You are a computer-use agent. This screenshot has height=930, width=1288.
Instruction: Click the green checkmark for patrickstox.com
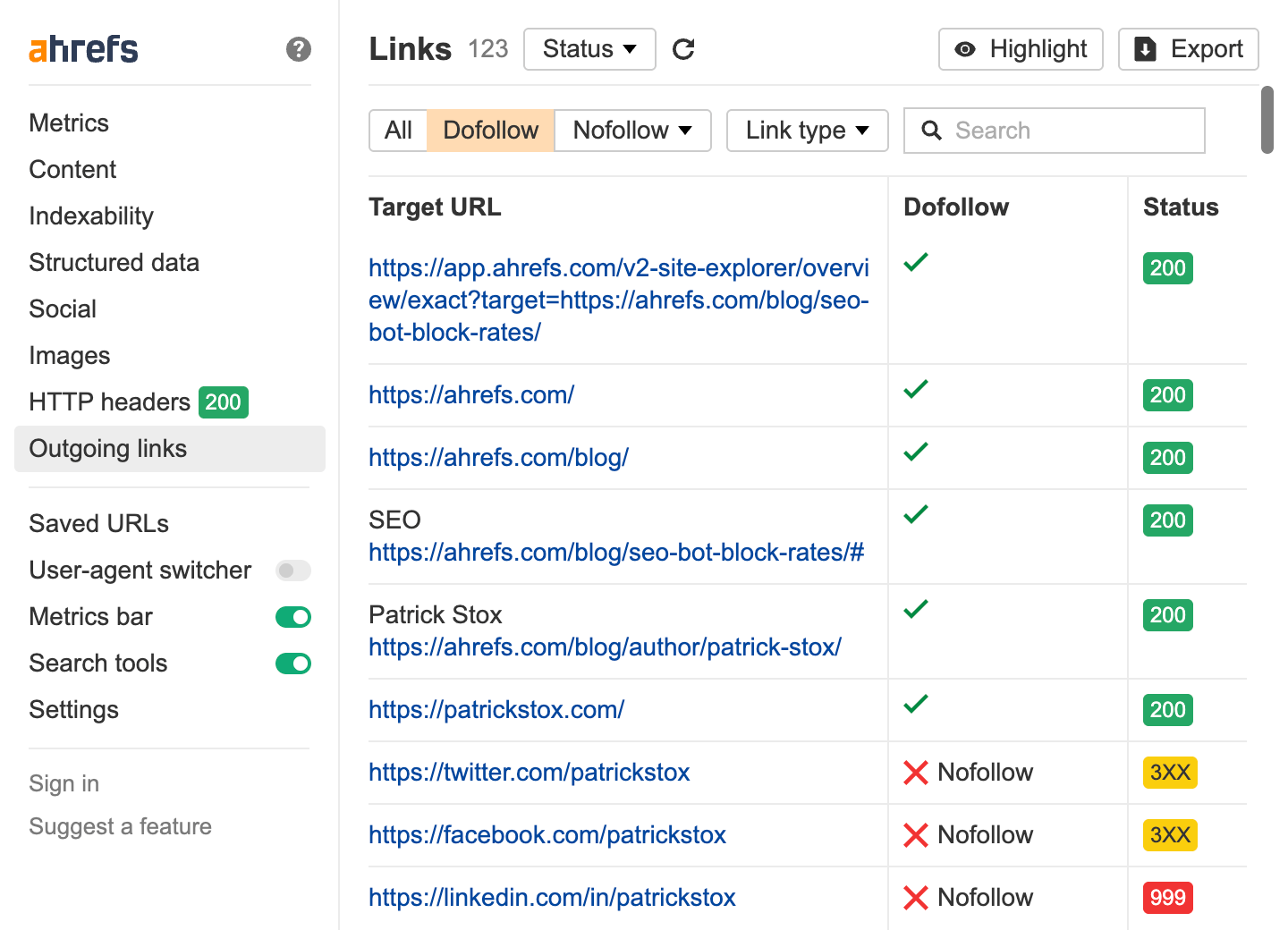916,705
